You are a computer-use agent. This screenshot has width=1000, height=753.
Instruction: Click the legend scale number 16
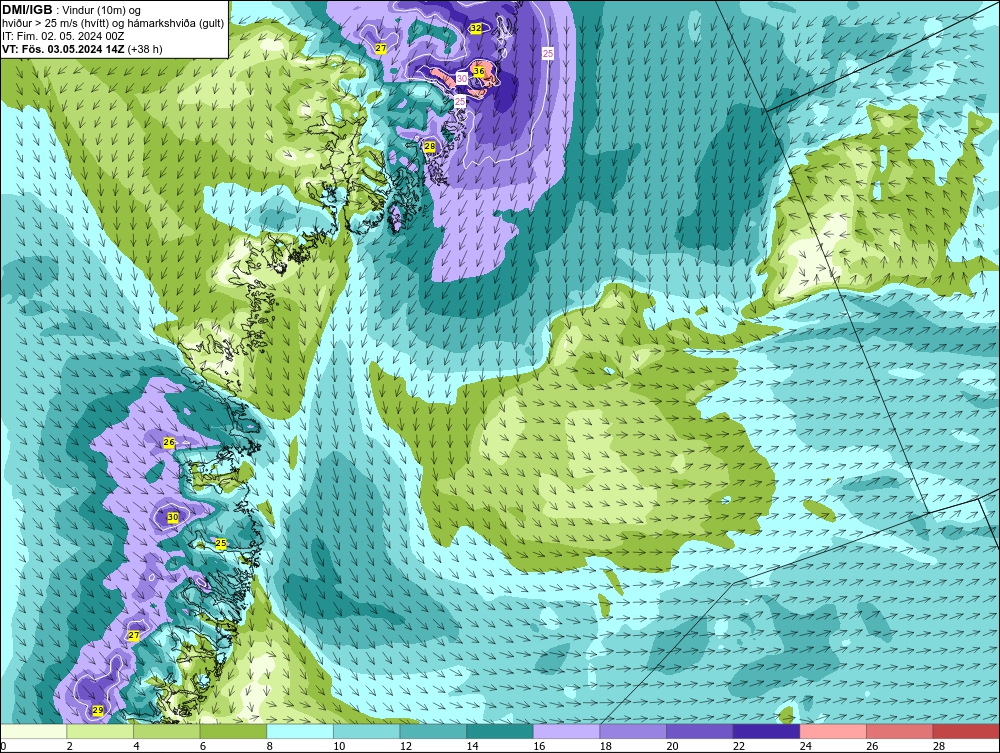click(539, 746)
